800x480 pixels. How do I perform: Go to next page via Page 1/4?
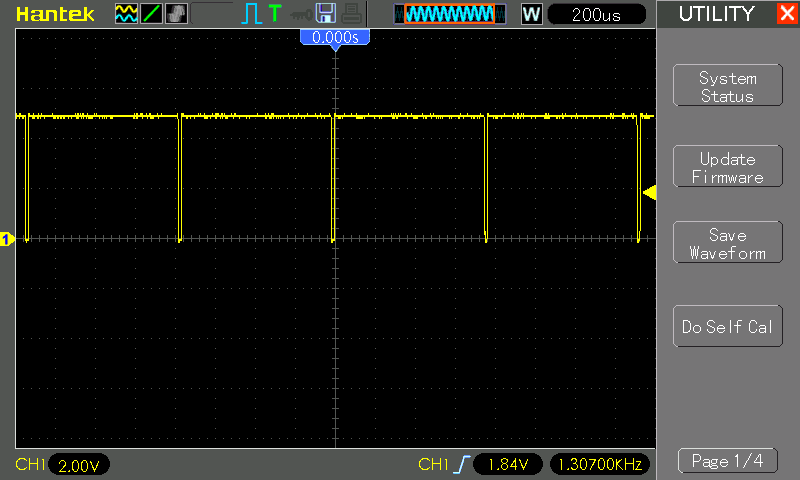tap(728, 461)
